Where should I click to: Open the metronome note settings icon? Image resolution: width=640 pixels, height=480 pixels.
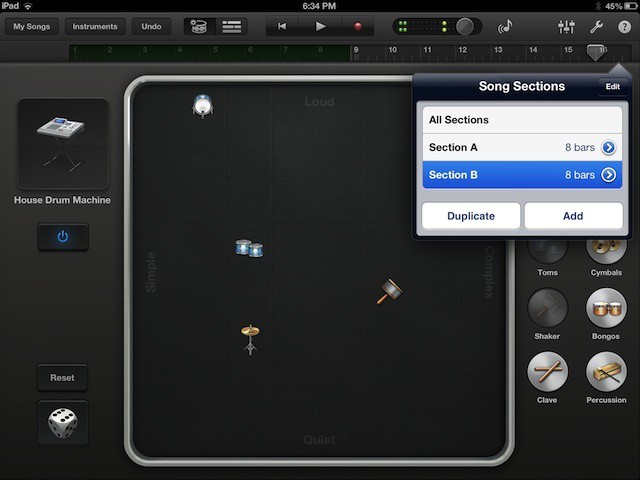coord(505,27)
